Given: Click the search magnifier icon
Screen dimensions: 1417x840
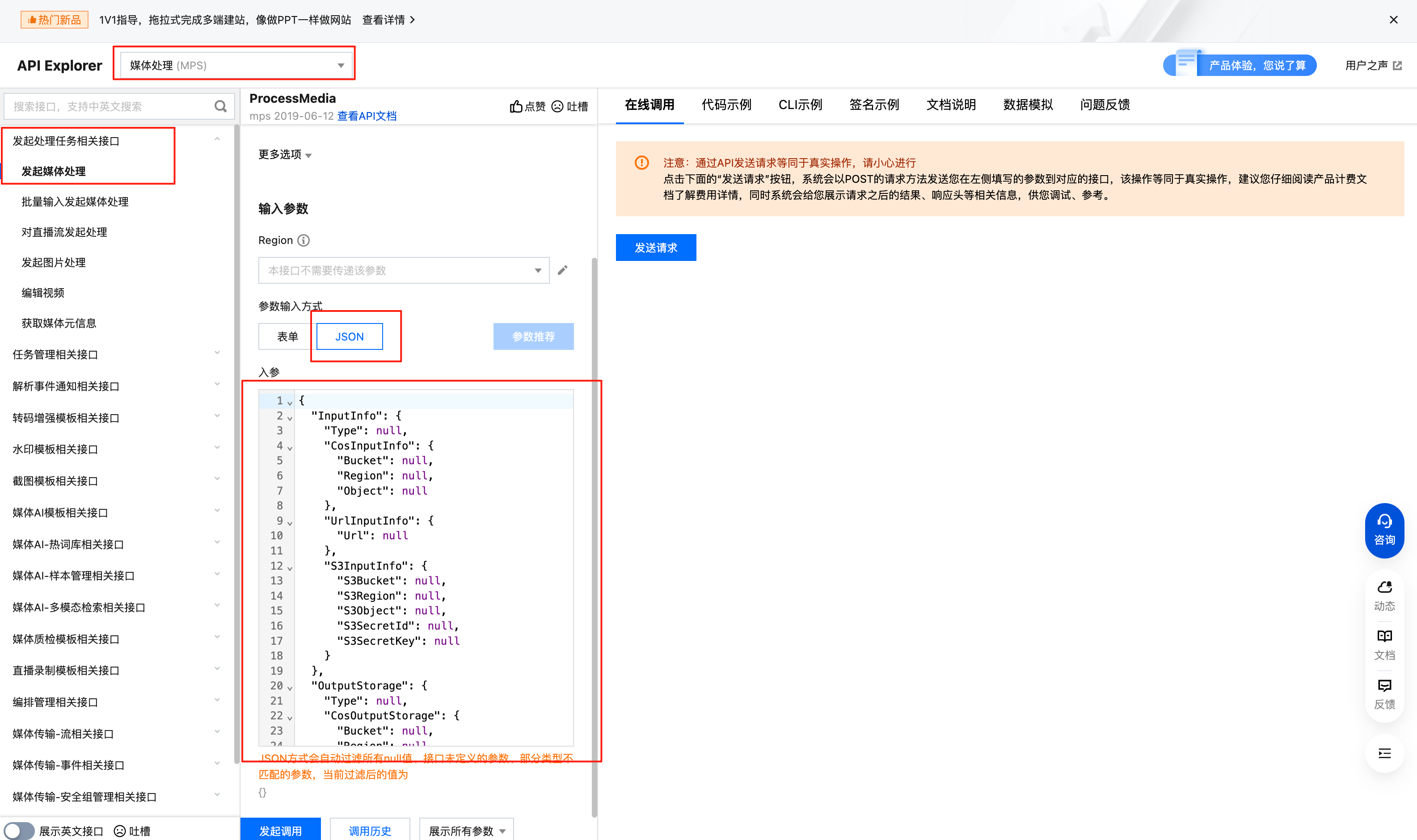Looking at the screenshot, I should (220, 106).
